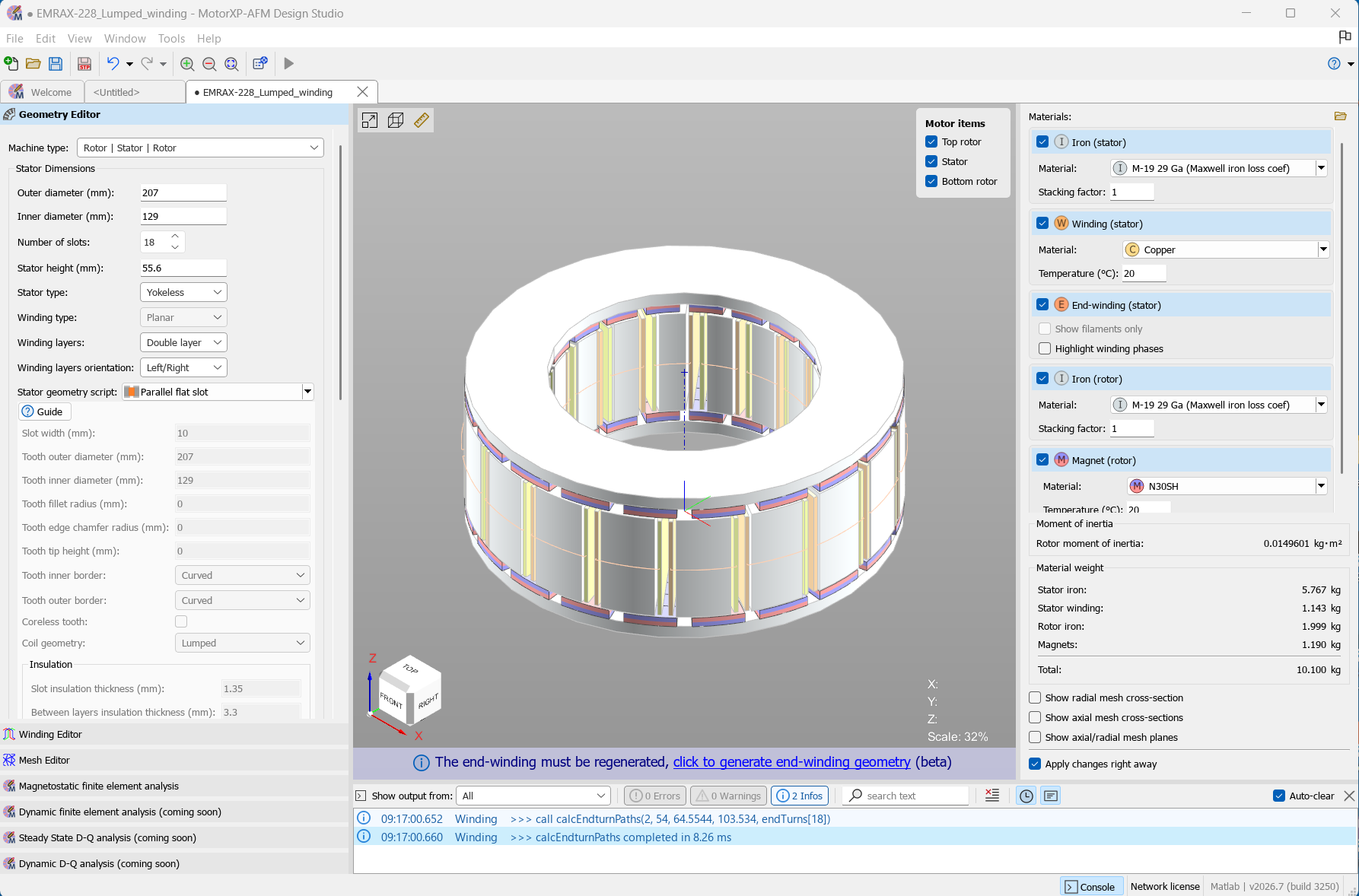Open Magnetostatic finite element analysis section
This screenshot has height=896, width=1359.
tap(174, 786)
